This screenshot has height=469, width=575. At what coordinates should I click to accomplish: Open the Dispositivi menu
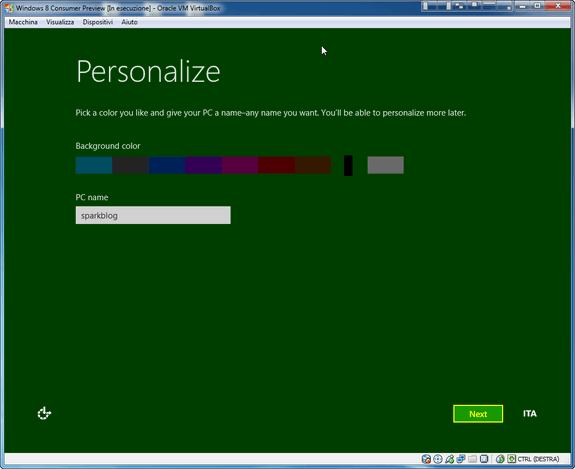[98, 22]
